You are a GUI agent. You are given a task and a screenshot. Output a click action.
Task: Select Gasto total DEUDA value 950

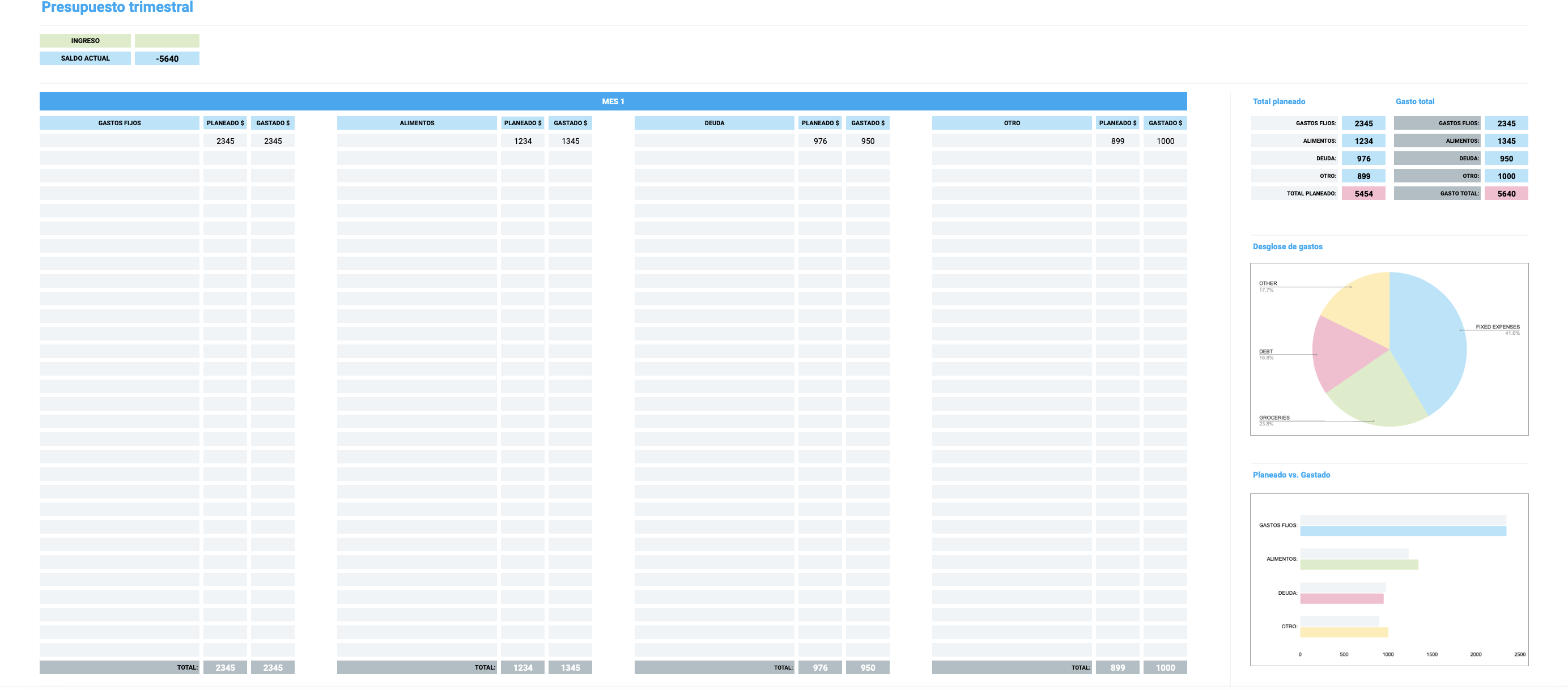pyautogui.click(x=1506, y=158)
